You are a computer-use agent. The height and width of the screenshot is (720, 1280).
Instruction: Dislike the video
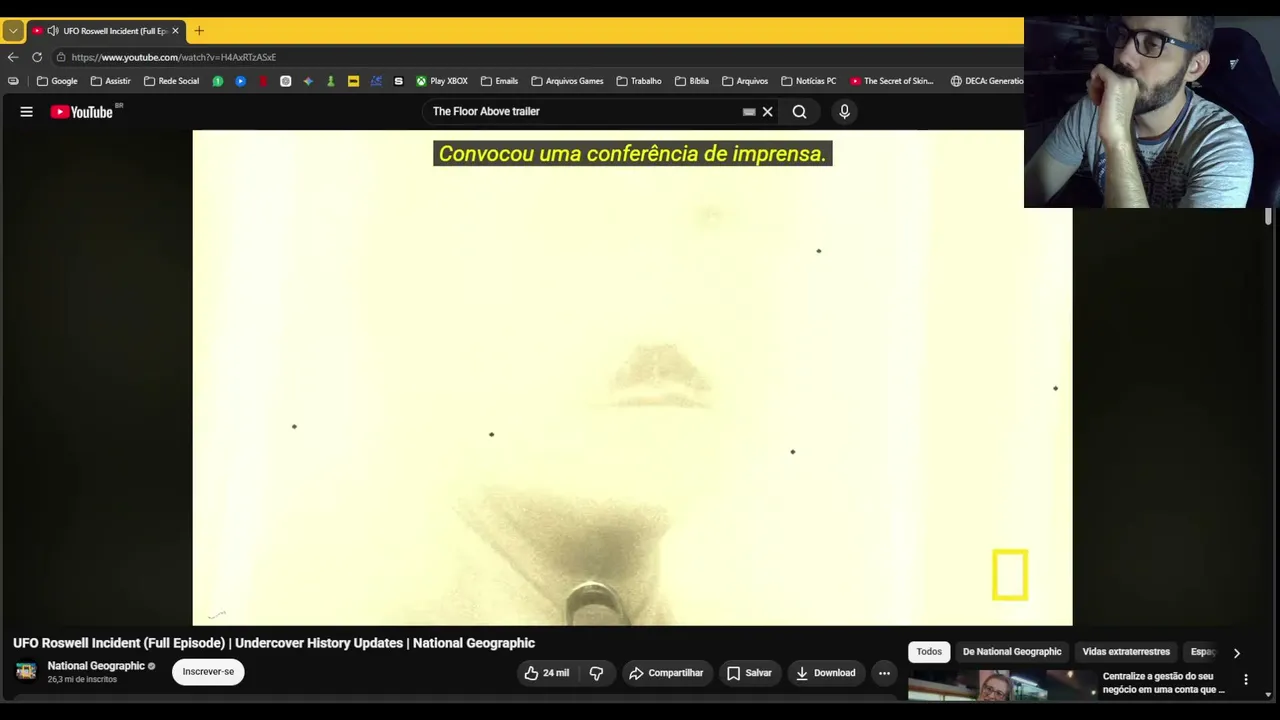596,673
